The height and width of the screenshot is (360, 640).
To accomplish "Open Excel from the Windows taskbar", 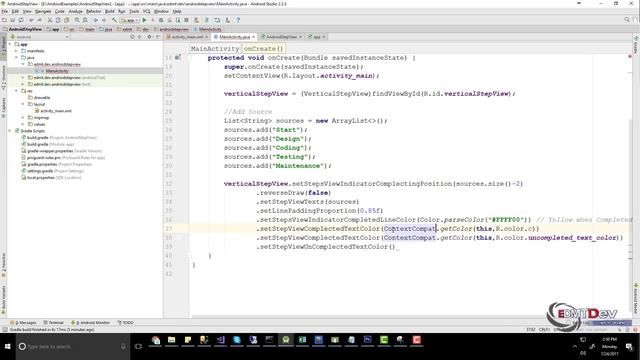I will click(302, 340).
